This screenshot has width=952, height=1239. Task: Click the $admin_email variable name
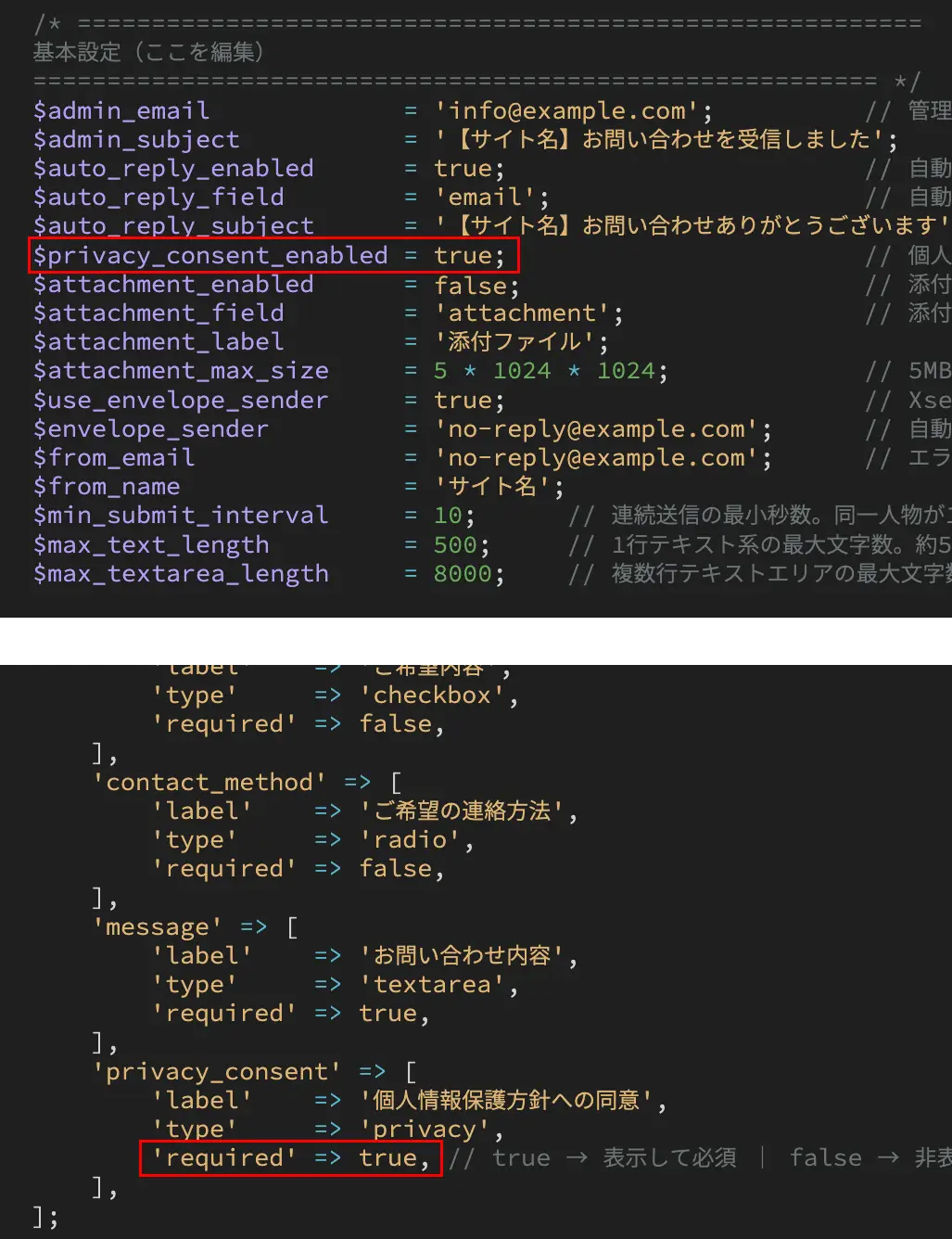pyautogui.click(x=121, y=110)
